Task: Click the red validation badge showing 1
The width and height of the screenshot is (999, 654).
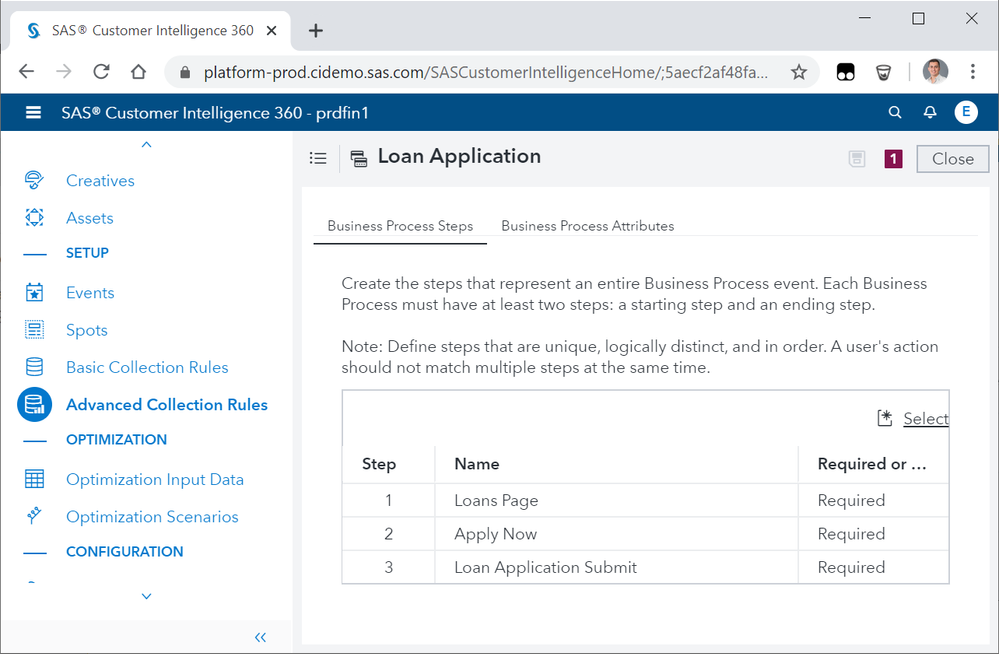Action: [893, 159]
